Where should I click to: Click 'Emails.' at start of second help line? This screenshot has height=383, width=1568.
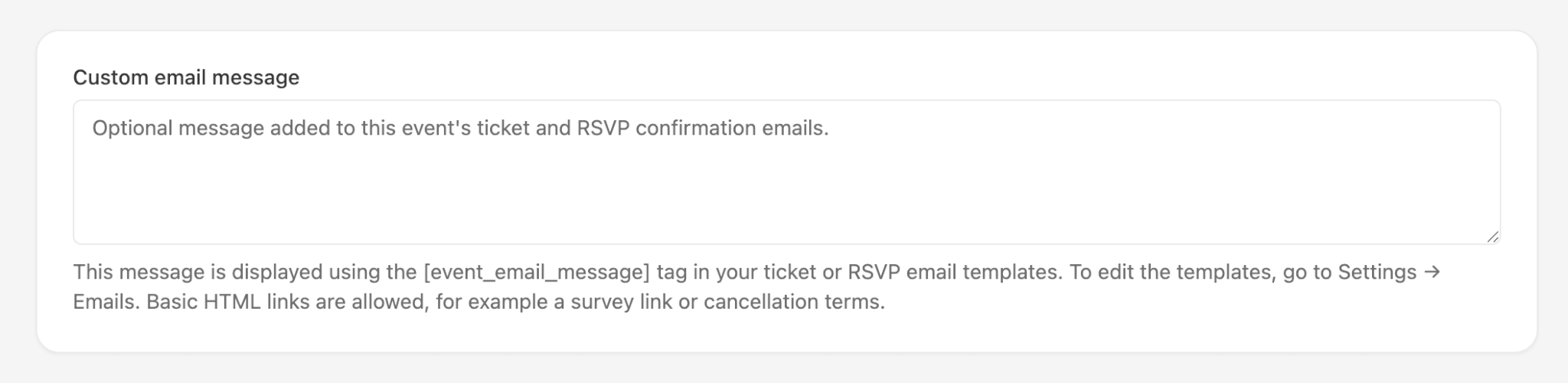[x=106, y=302]
